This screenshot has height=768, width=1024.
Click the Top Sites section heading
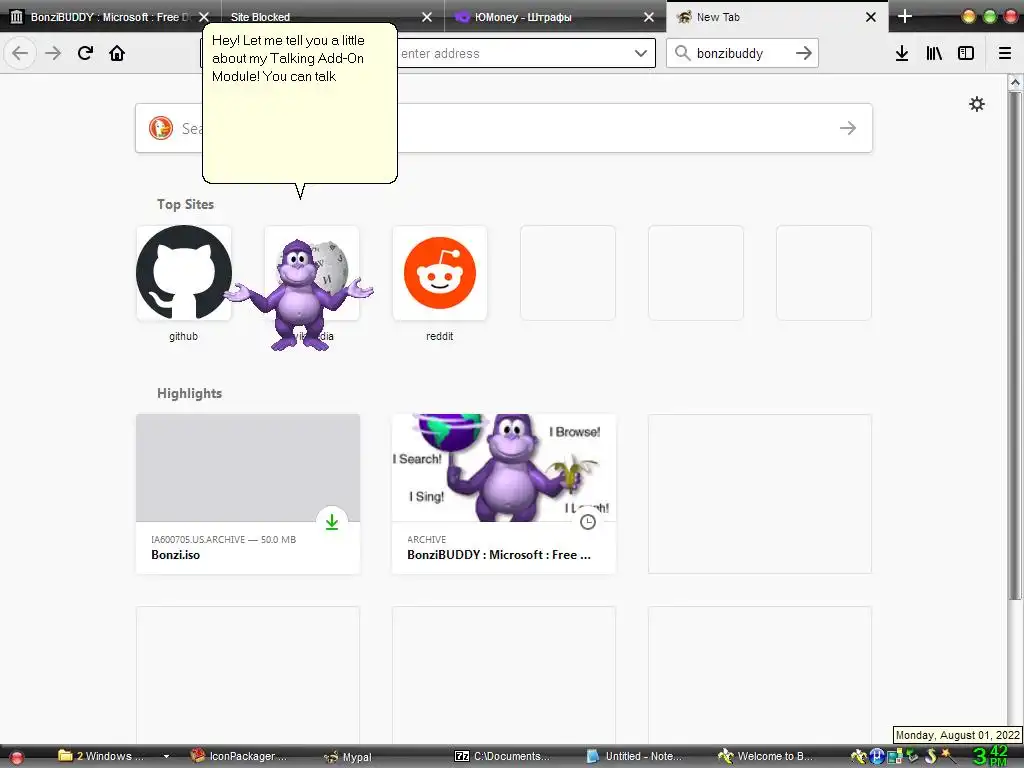185,204
